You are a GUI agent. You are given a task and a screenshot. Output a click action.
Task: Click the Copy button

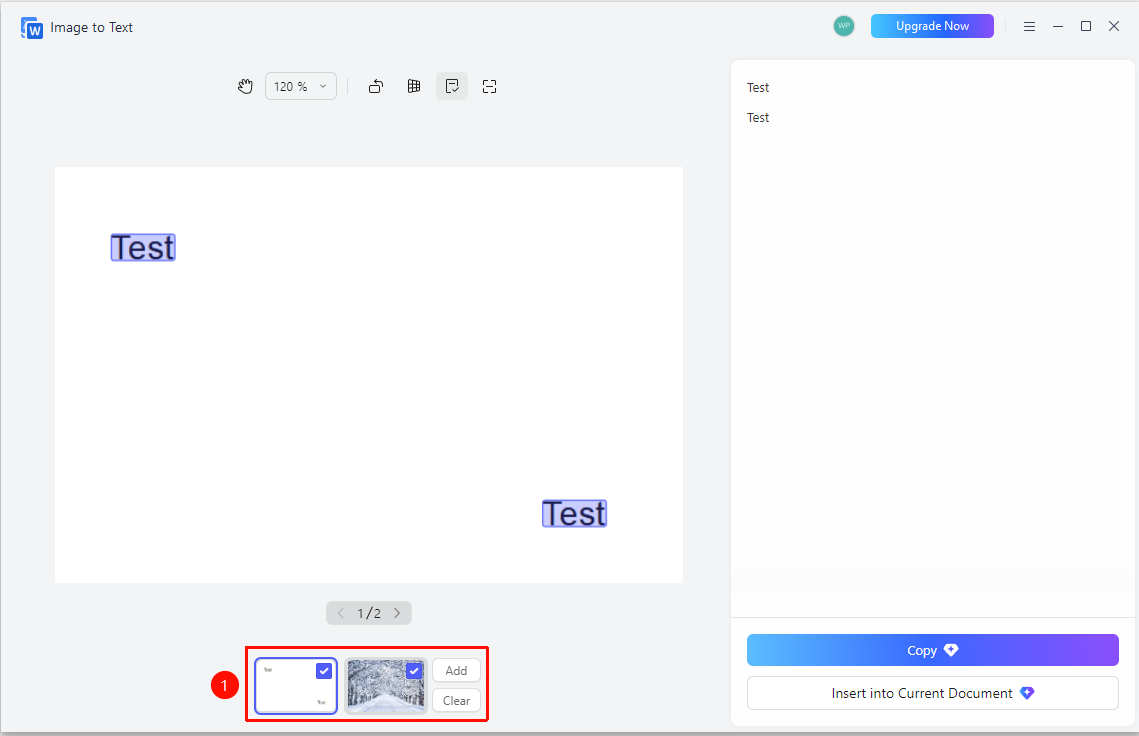tap(933, 650)
